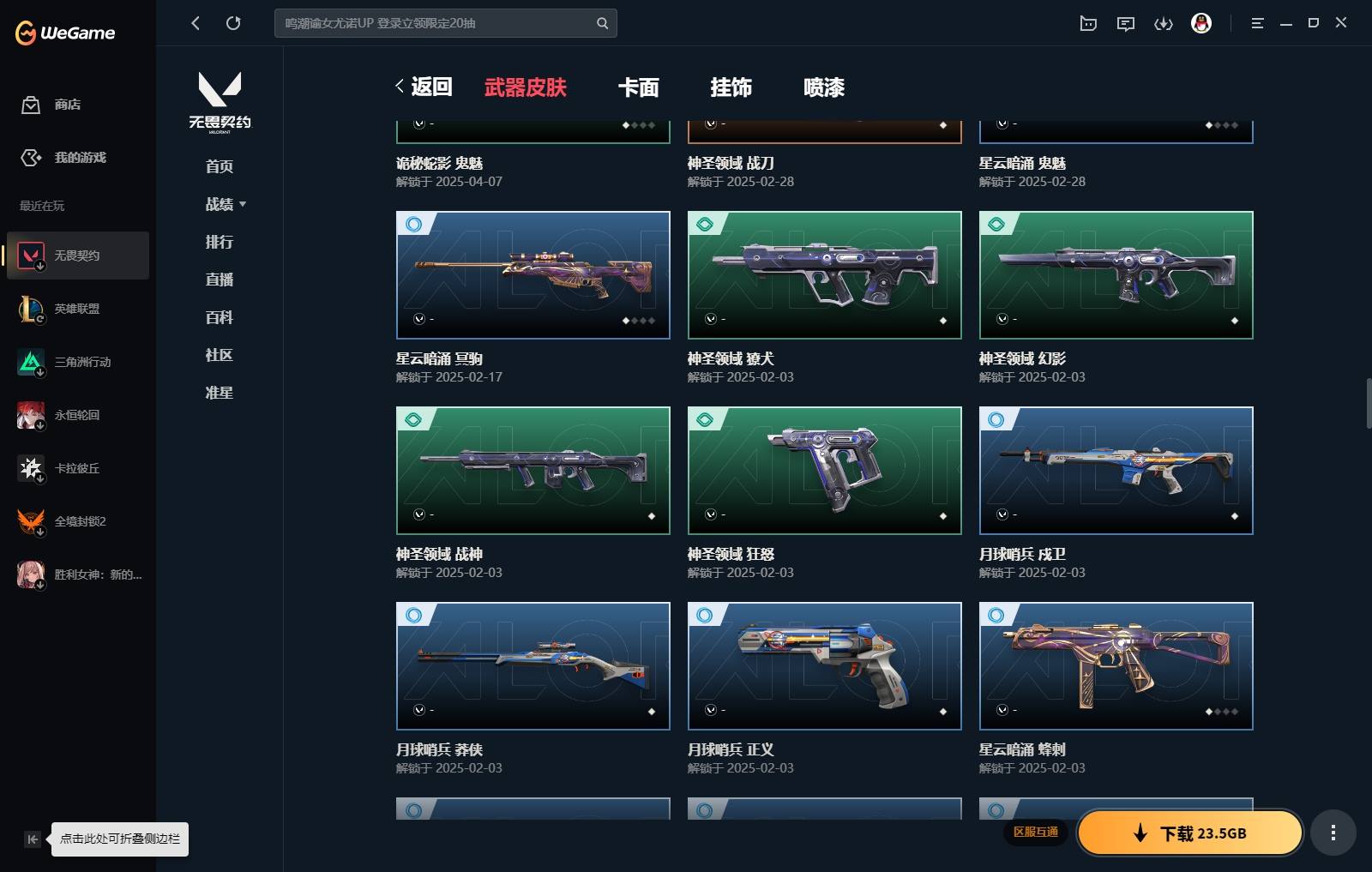Click the 下载 23.5GB button
1372x872 pixels.
coord(1189,833)
